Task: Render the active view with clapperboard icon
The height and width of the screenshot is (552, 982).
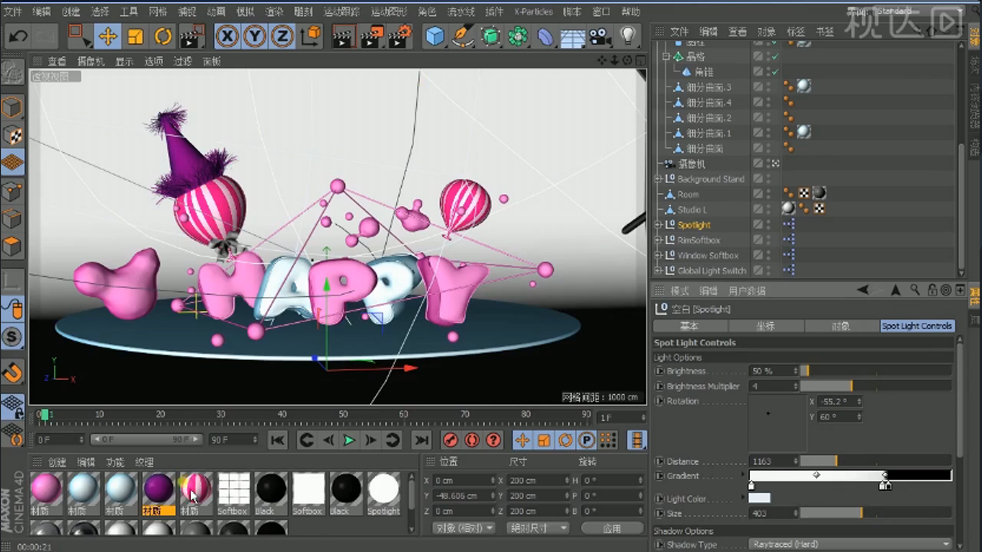Action: point(343,36)
